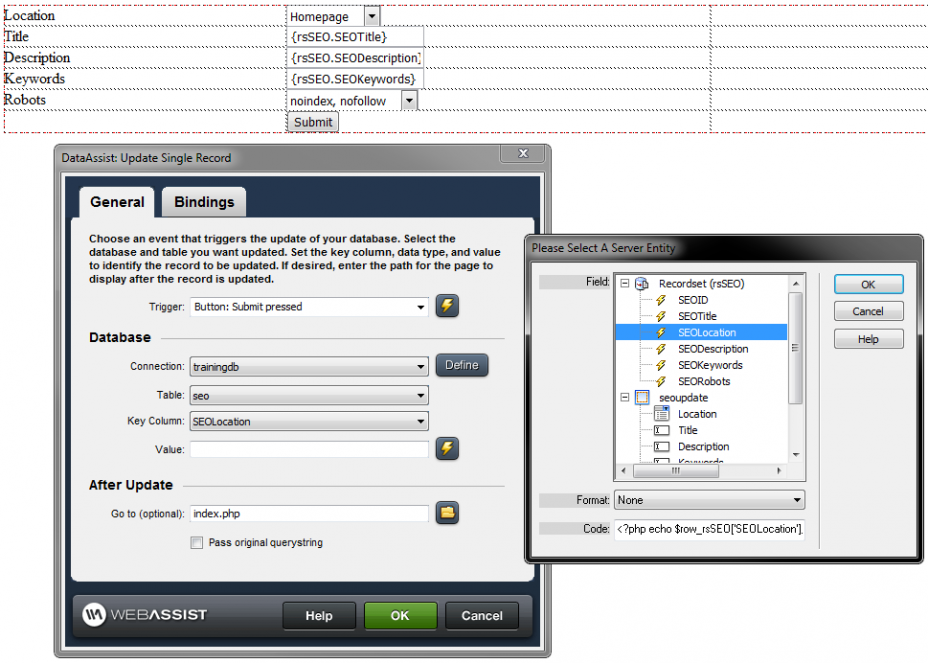The height and width of the screenshot is (663, 928).
Task: Select SEOID in the recordset tree
Action: click(x=693, y=300)
